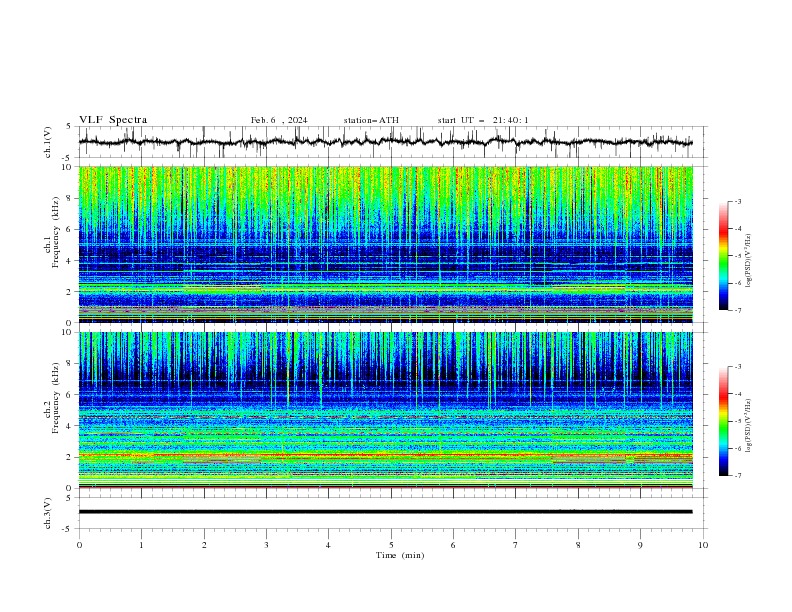The width and height of the screenshot is (792, 612).
Task: Click the 'start UT = 21:40: 1' text
Action: pos(483,120)
